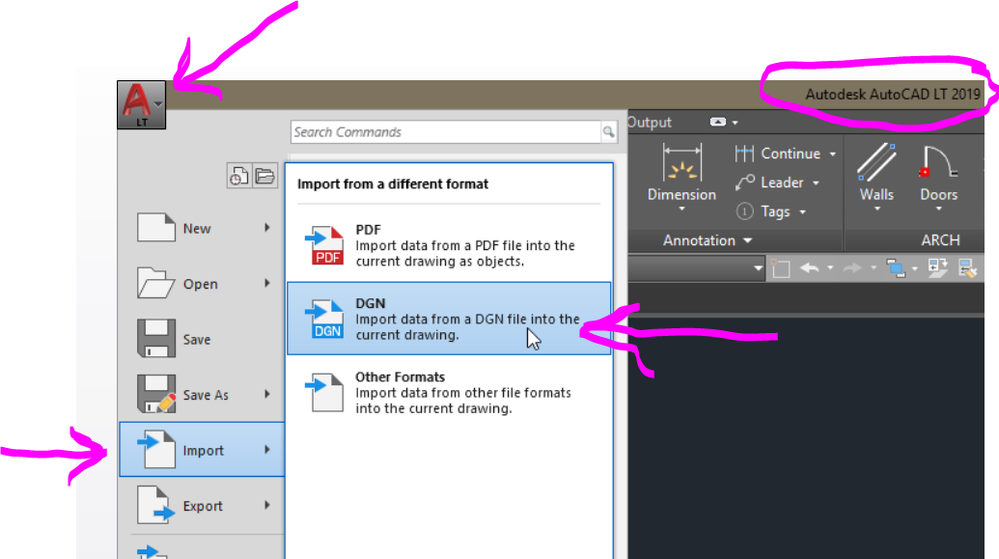This screenshot has width=999, height=559.
Task: Select Open in the application menu
Action: coord(201,284)
